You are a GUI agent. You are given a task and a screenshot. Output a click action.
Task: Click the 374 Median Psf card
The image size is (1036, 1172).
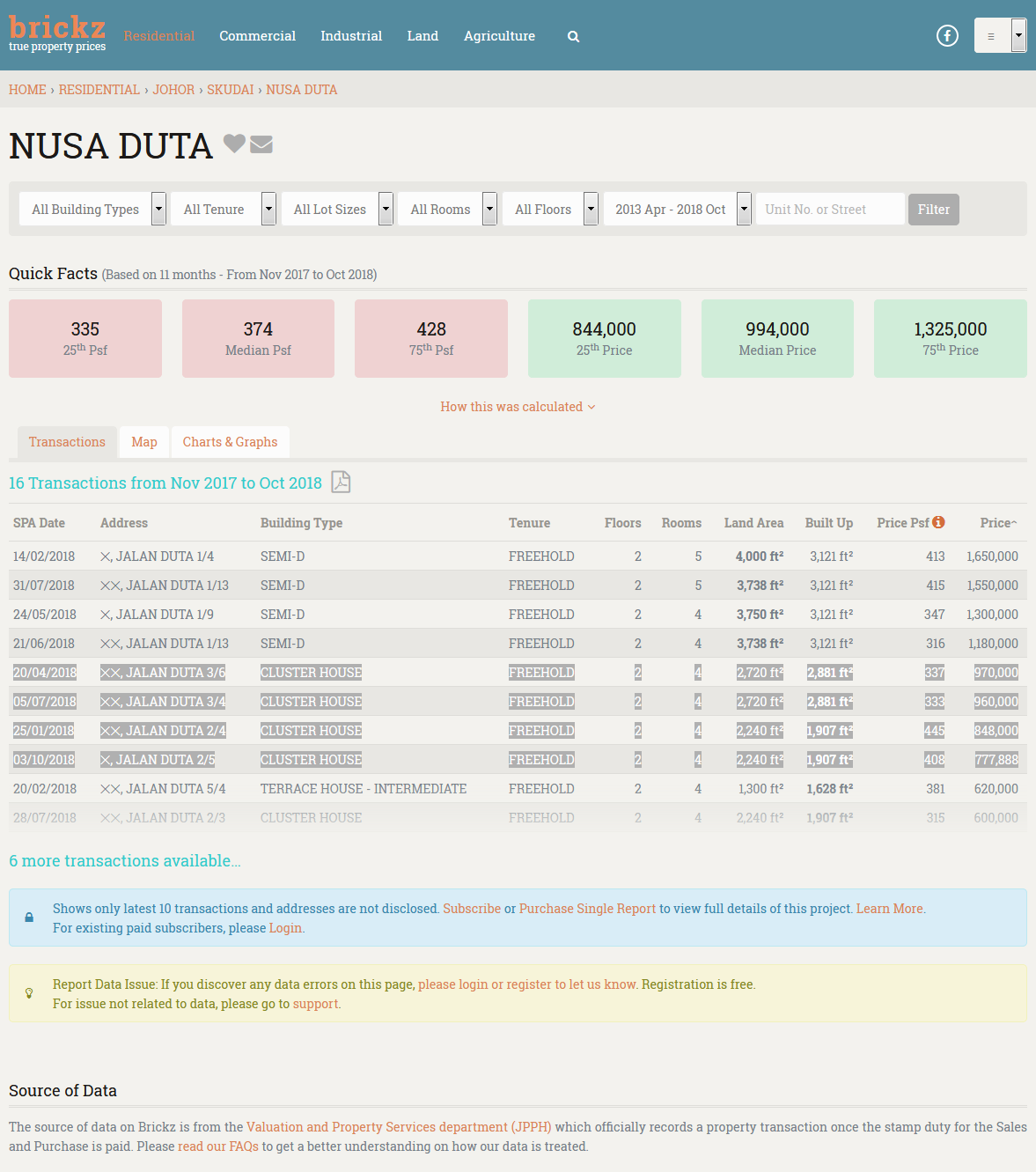[258, 338]
